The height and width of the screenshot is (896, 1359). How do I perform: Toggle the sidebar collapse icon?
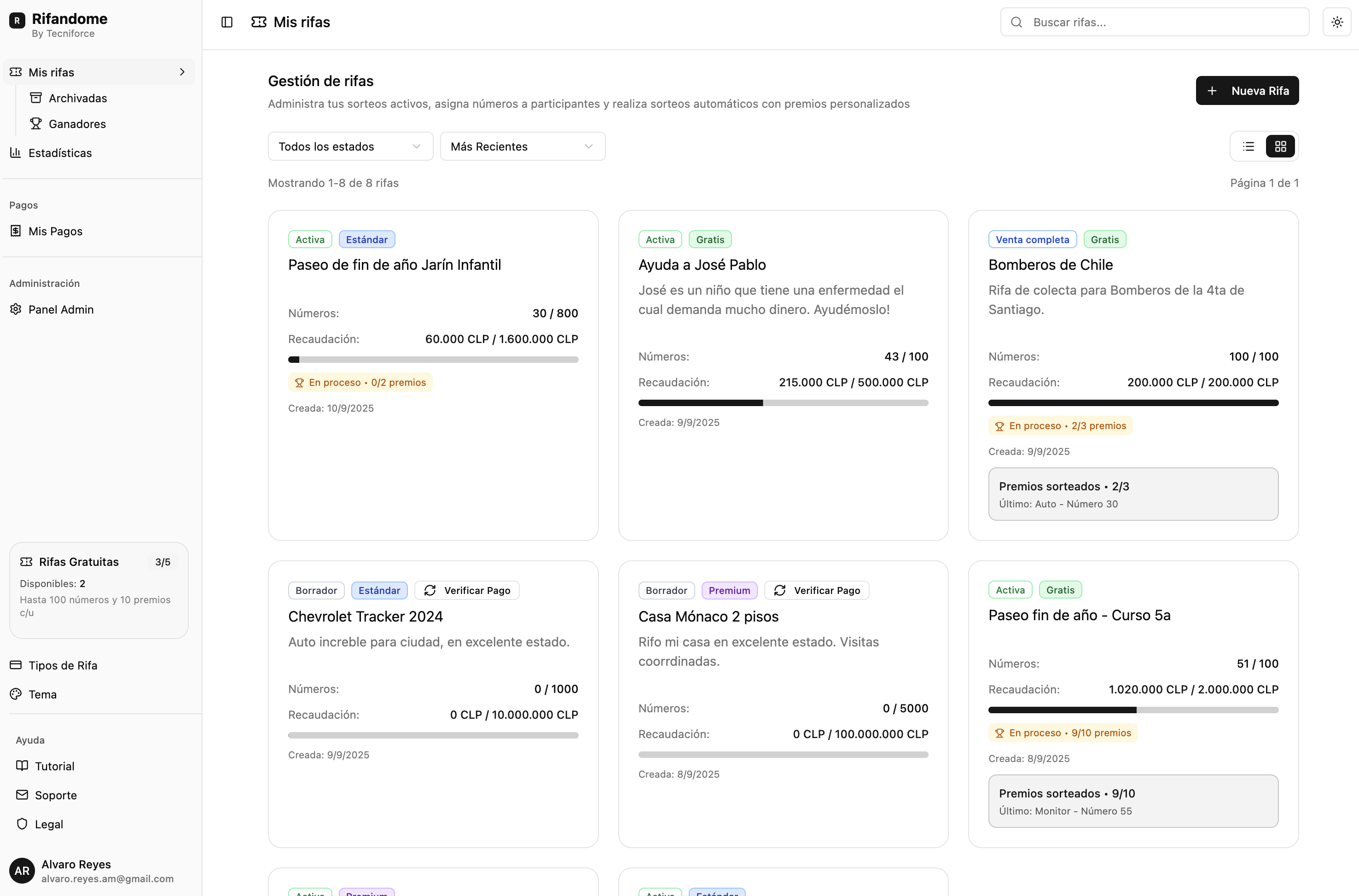[x=227, y=22]
